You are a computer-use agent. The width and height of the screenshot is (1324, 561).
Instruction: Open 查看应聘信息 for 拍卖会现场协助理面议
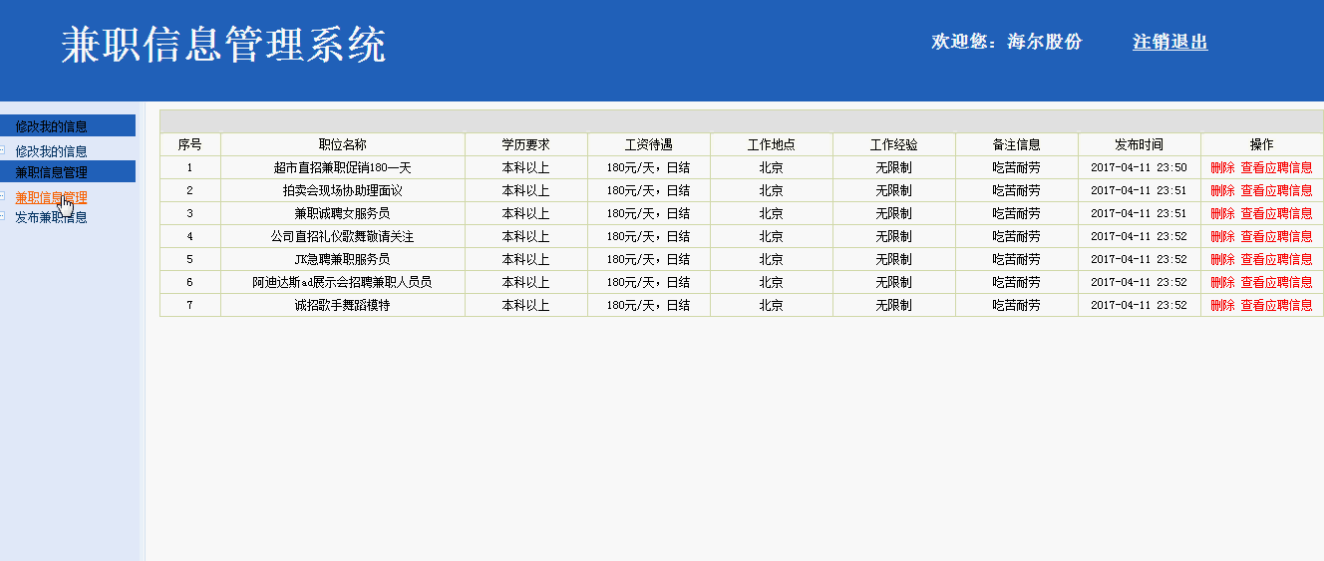tap(1276, 191)
